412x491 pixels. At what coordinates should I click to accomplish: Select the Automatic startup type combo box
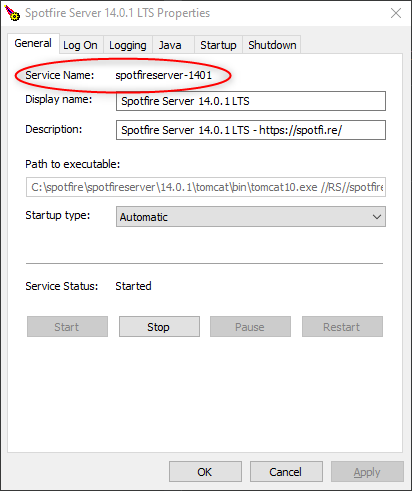click(251, 217)
